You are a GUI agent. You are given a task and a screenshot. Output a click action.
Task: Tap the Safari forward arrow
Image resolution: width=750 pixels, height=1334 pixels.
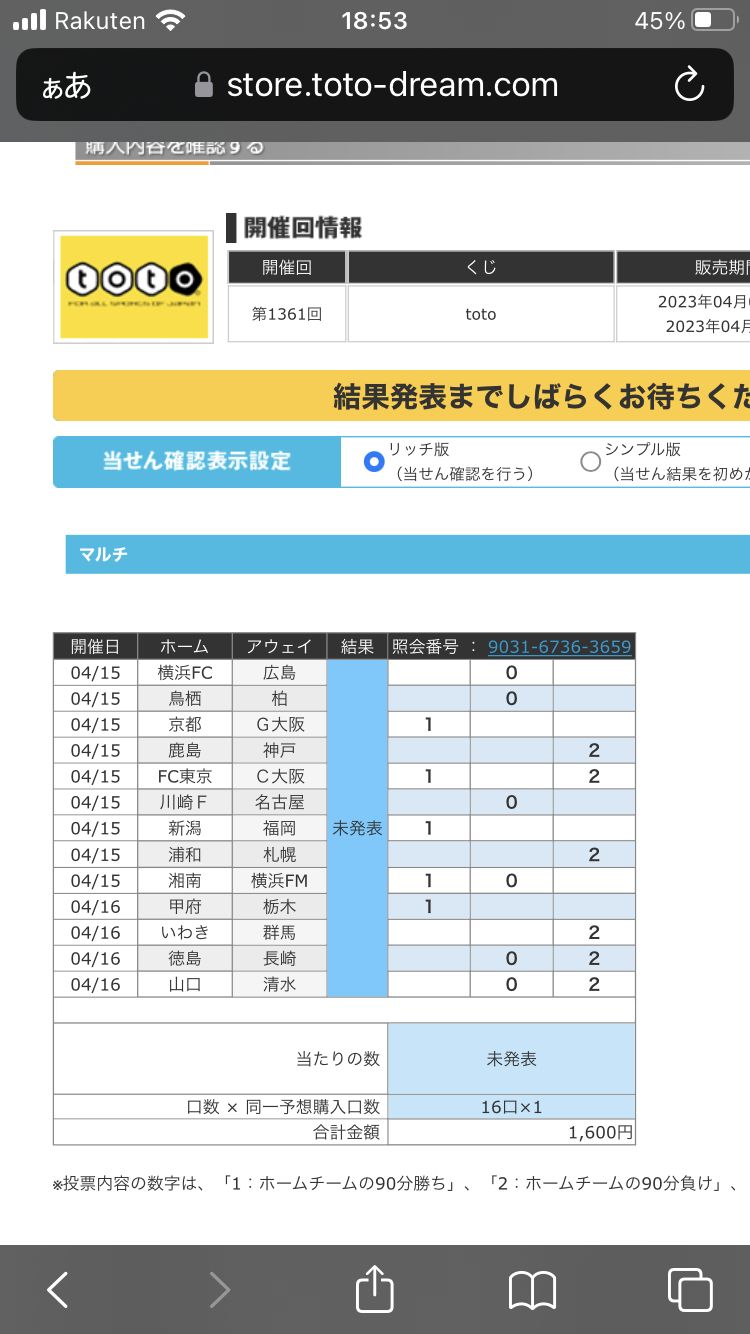[x=219, y=1289]
